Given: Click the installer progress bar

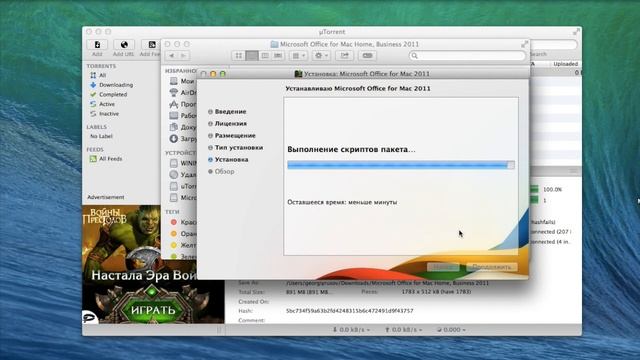Looking at the screenshot, I should (401, 164).
